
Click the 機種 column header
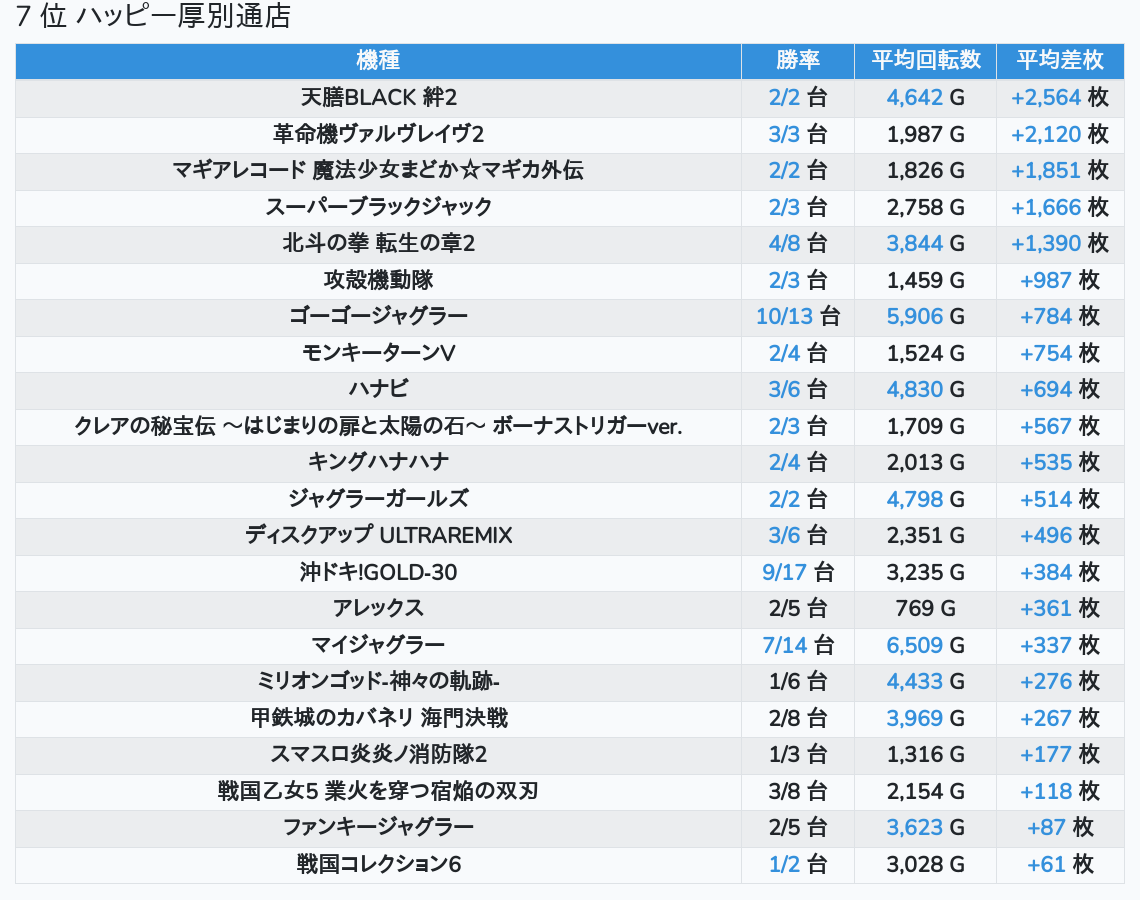coord(378,60)
